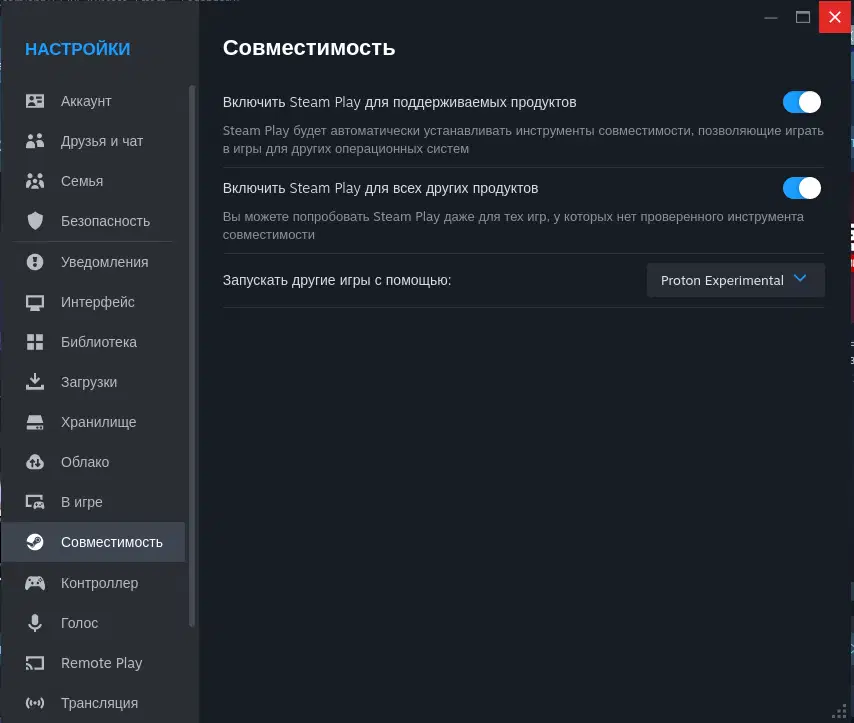Click the Security shield icon
Viewport: 854px width, 723px height.
[35, 221]
